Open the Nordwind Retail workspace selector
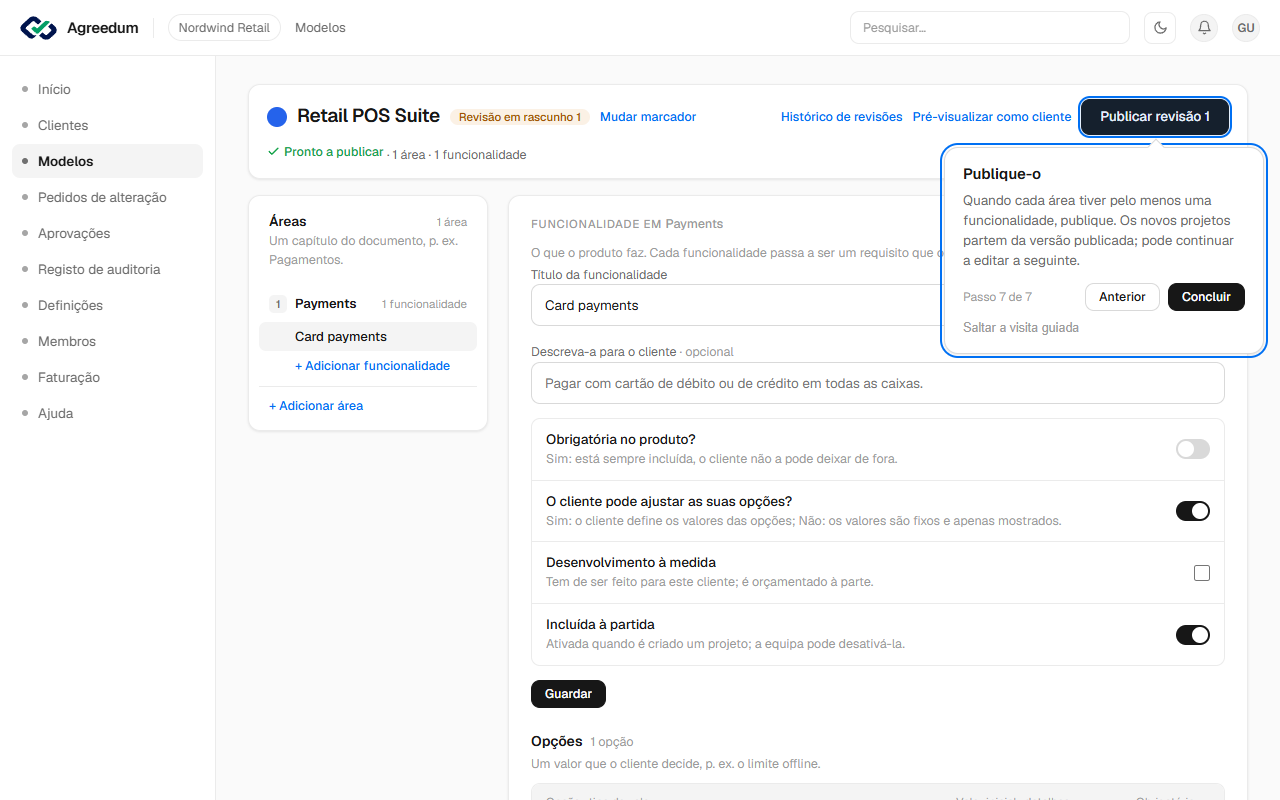This screenshot has width=1280, height=800. click(224, 28)
